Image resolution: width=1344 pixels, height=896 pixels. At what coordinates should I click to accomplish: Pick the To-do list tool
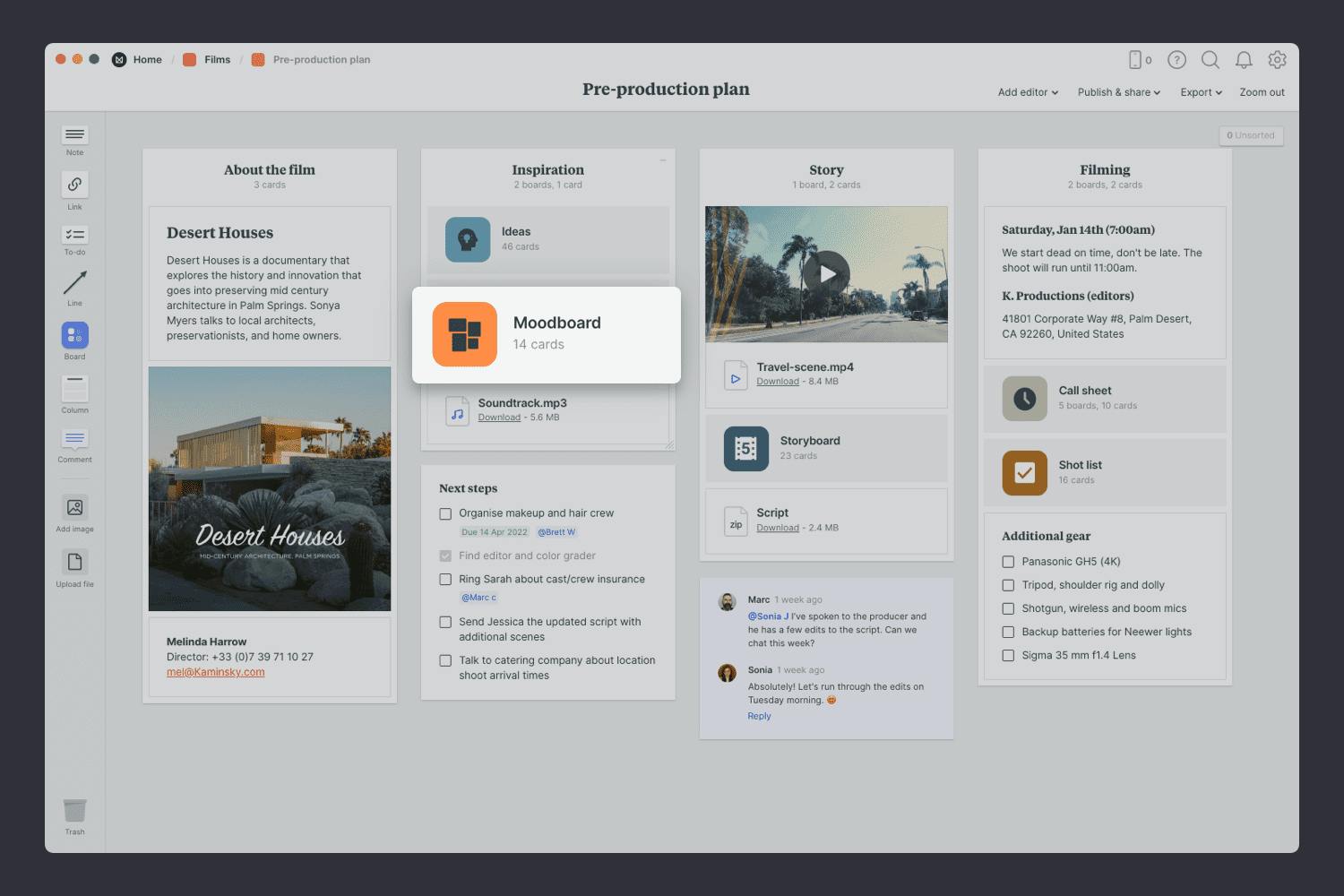75,235
